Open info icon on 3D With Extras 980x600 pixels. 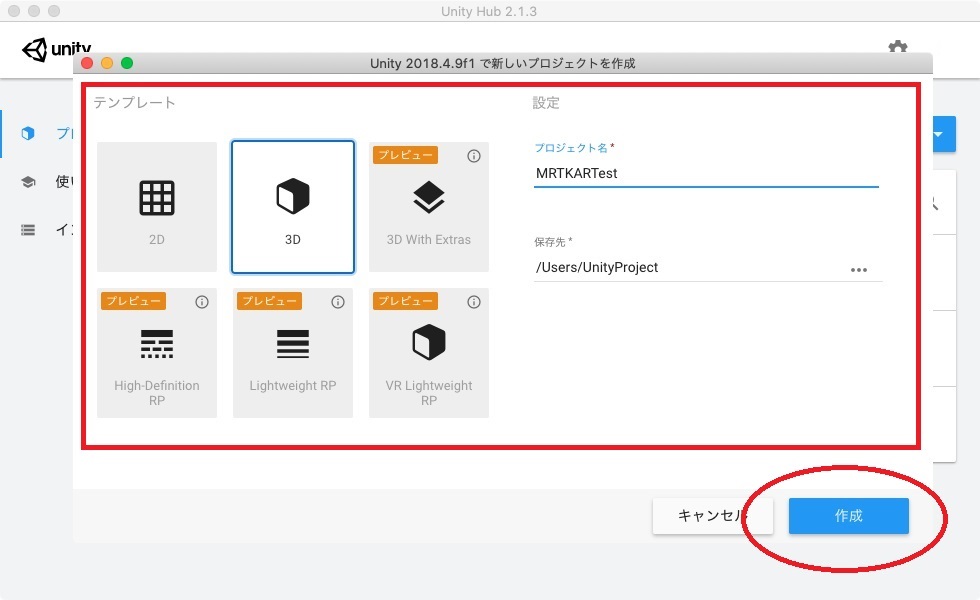[x=474, y=156]
